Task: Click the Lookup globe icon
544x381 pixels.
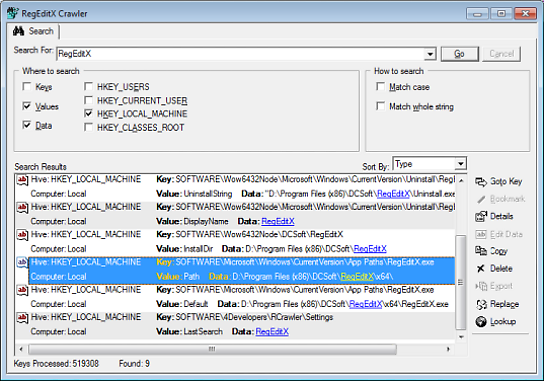Action: 481,322
